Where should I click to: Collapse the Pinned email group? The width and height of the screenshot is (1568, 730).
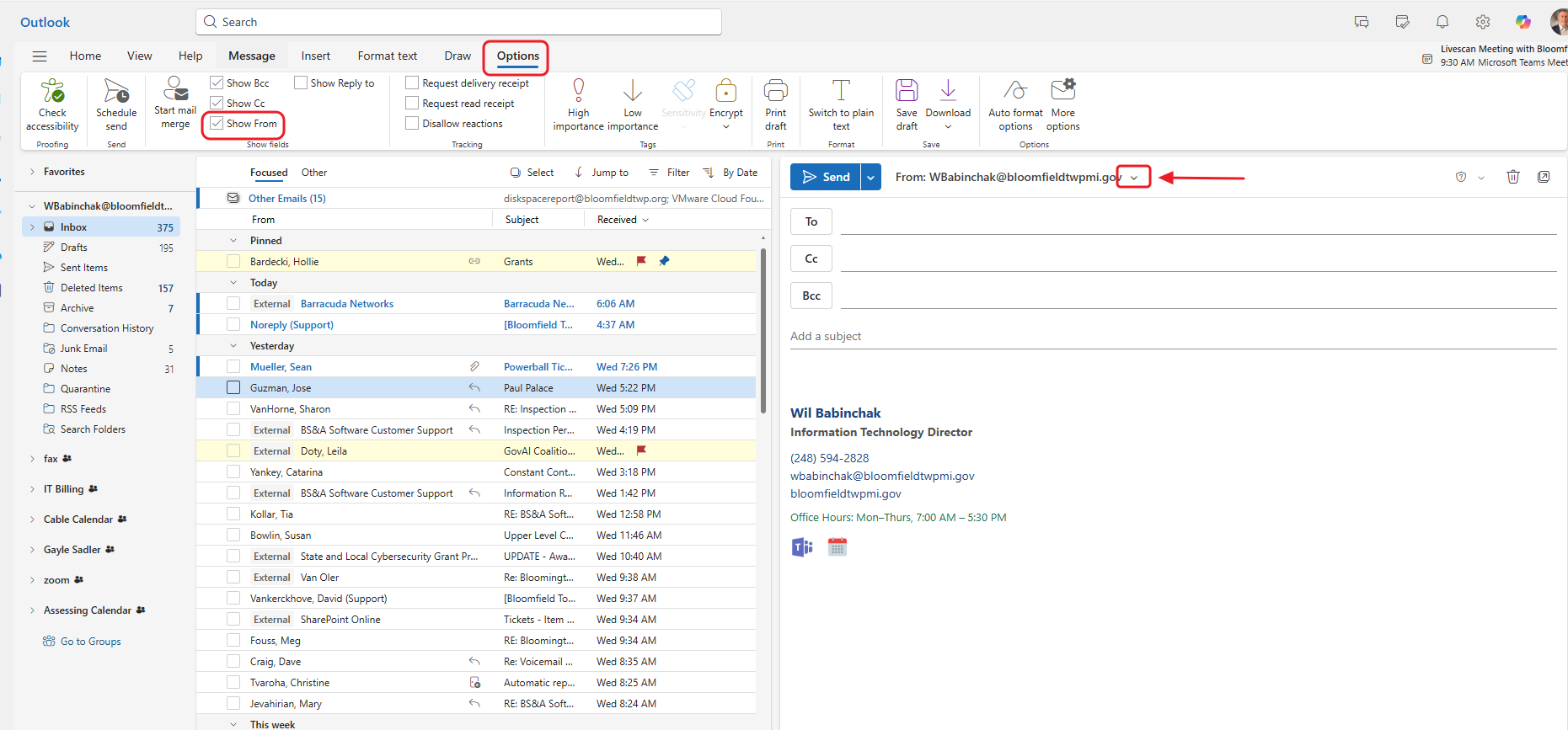pyautogui.click(x=233, y=241)
